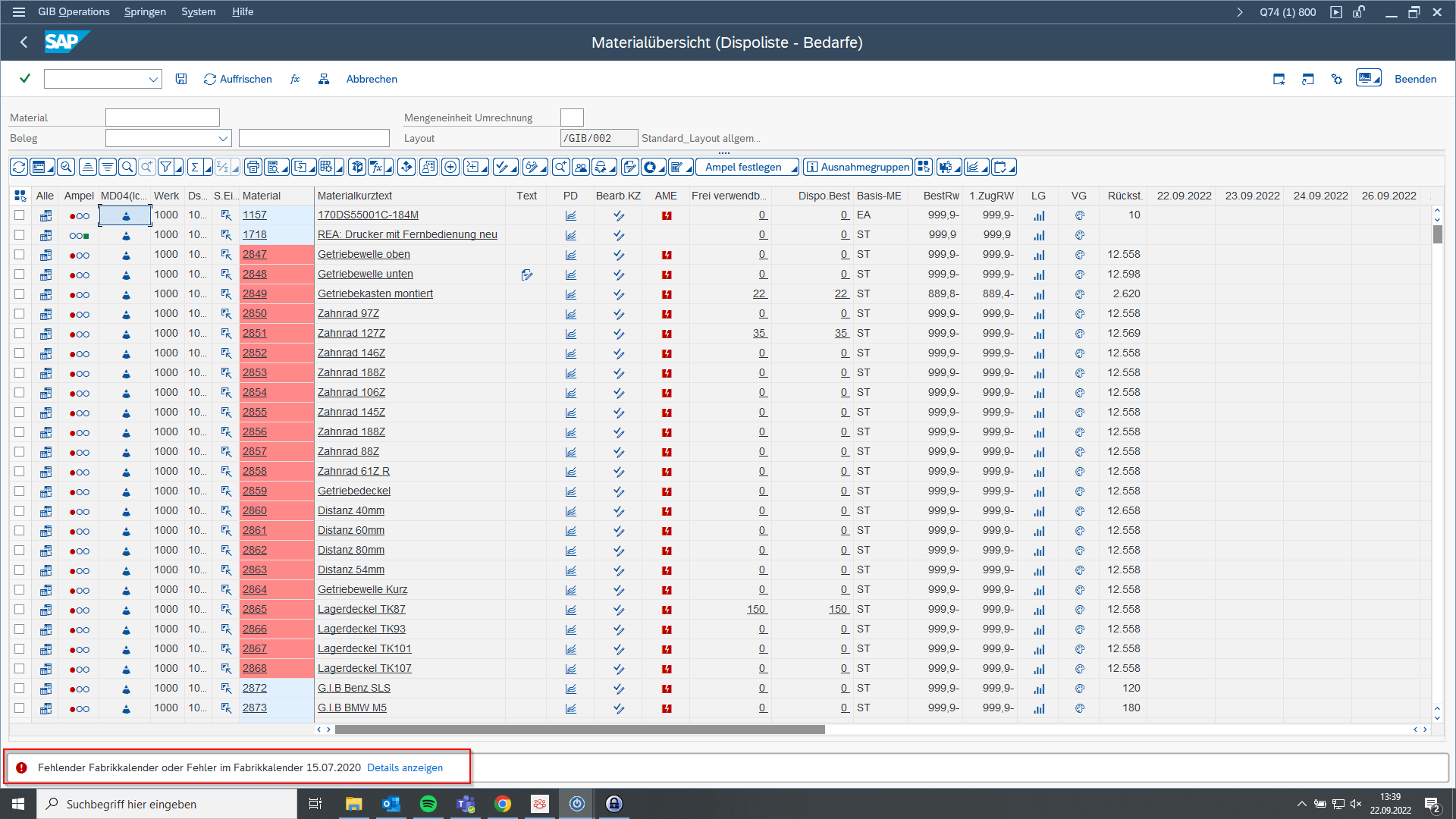Click the filter funnel icon
This screenshot has width=1456, height=819.
166,167
